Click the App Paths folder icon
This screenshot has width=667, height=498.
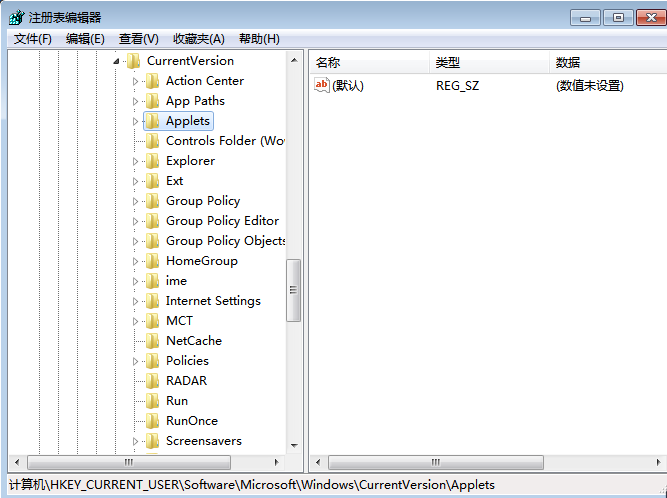(152, 101)
